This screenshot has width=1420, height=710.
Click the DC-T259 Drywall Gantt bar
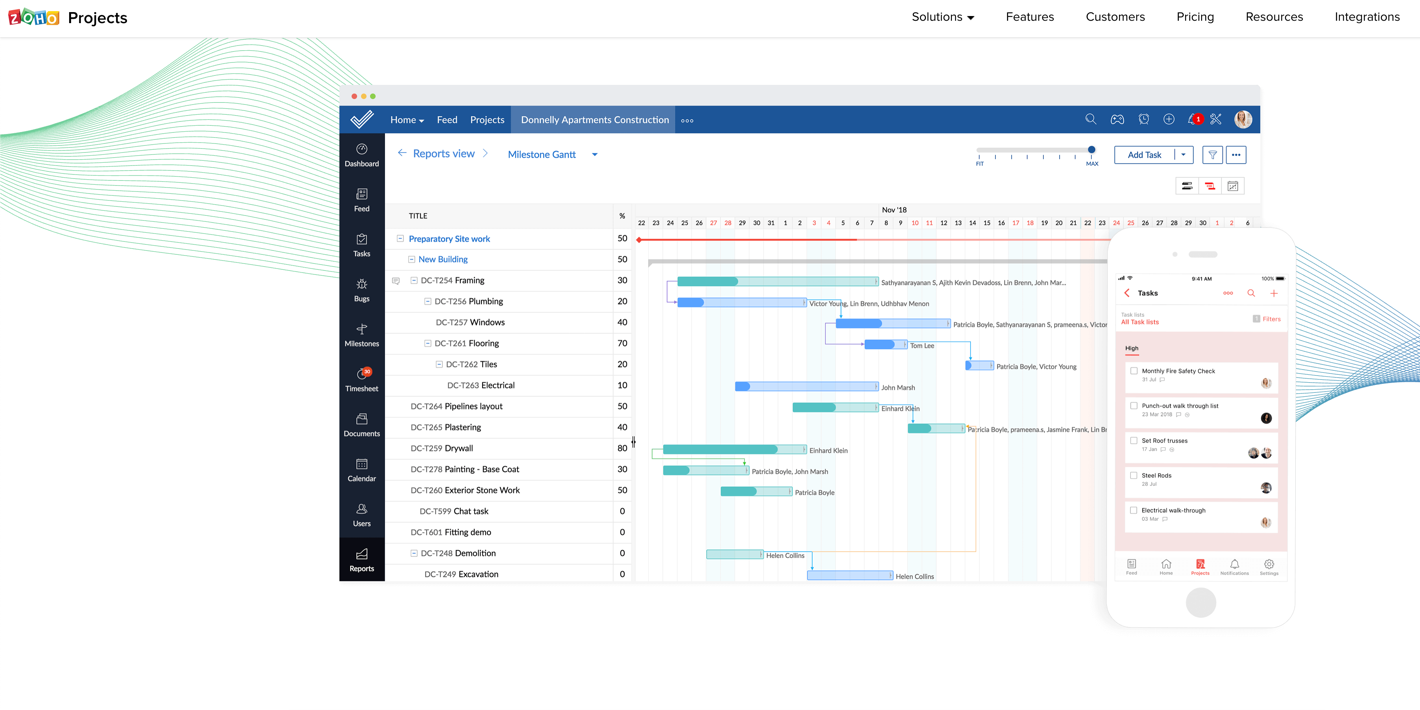tap(735, 449)
